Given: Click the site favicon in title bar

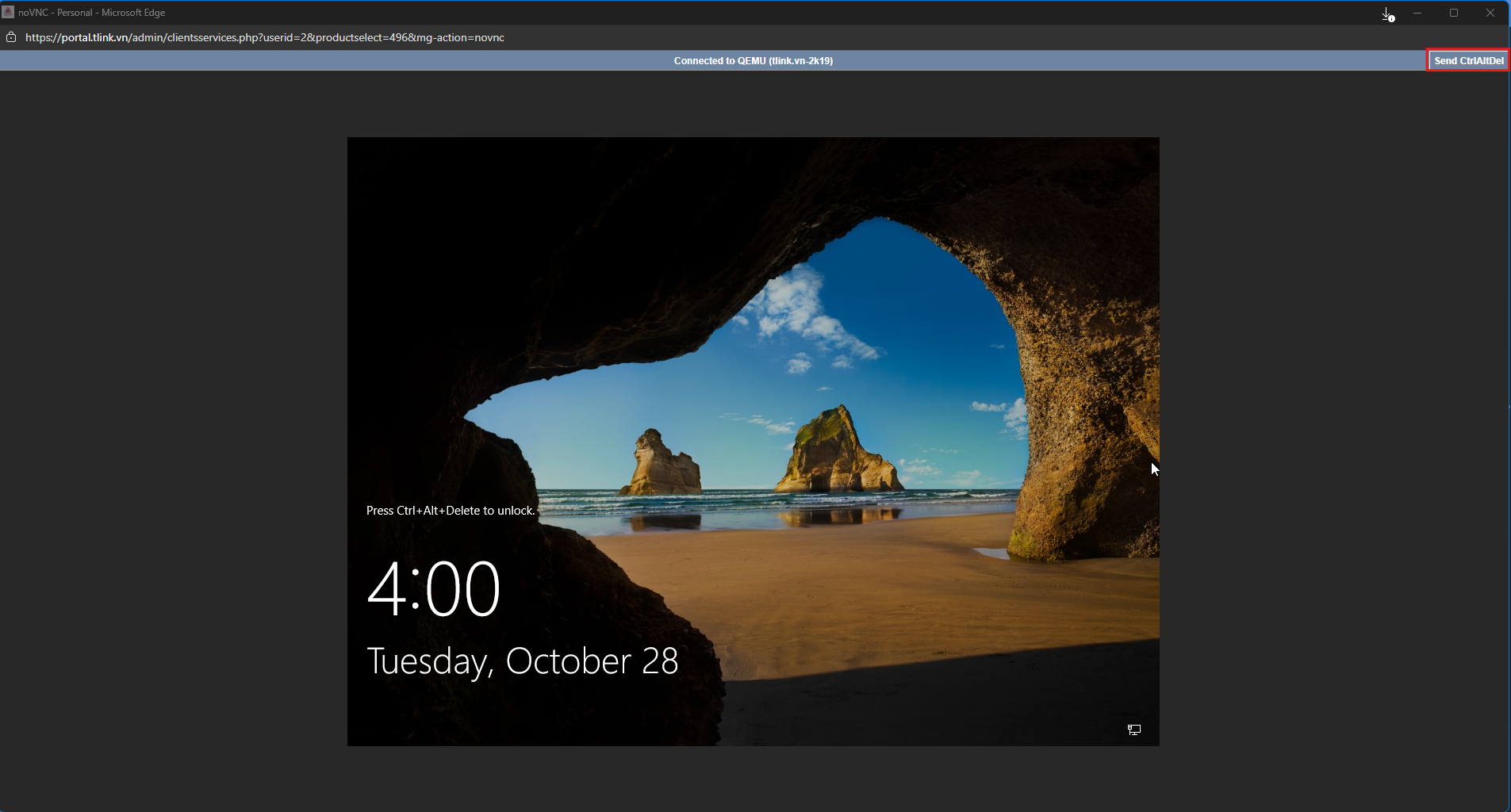Looking at the screenshot, I should (x=8, y=12).
